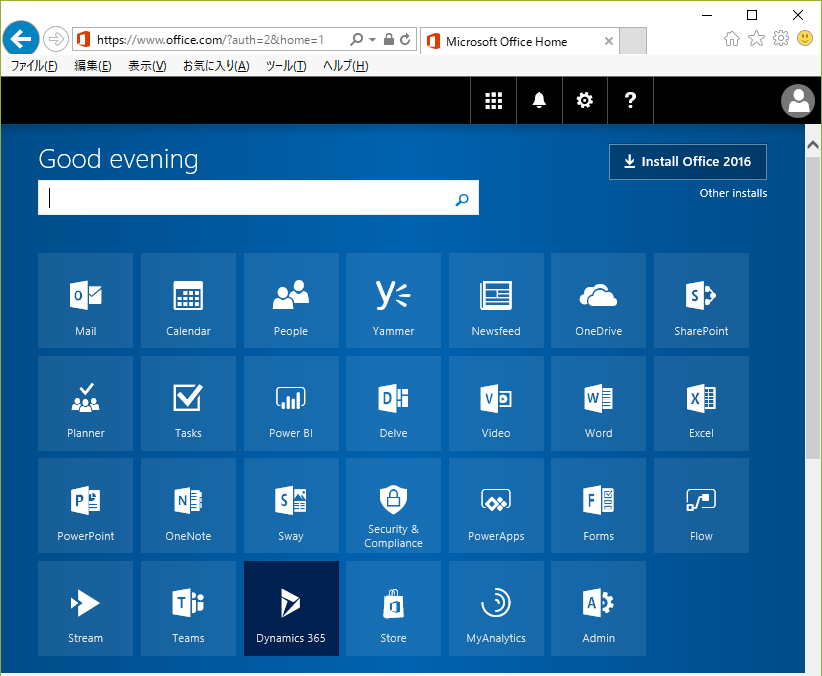822x676 pixels.
Task: Select the Microsoft Office Home tab
Action: (505, 41)
